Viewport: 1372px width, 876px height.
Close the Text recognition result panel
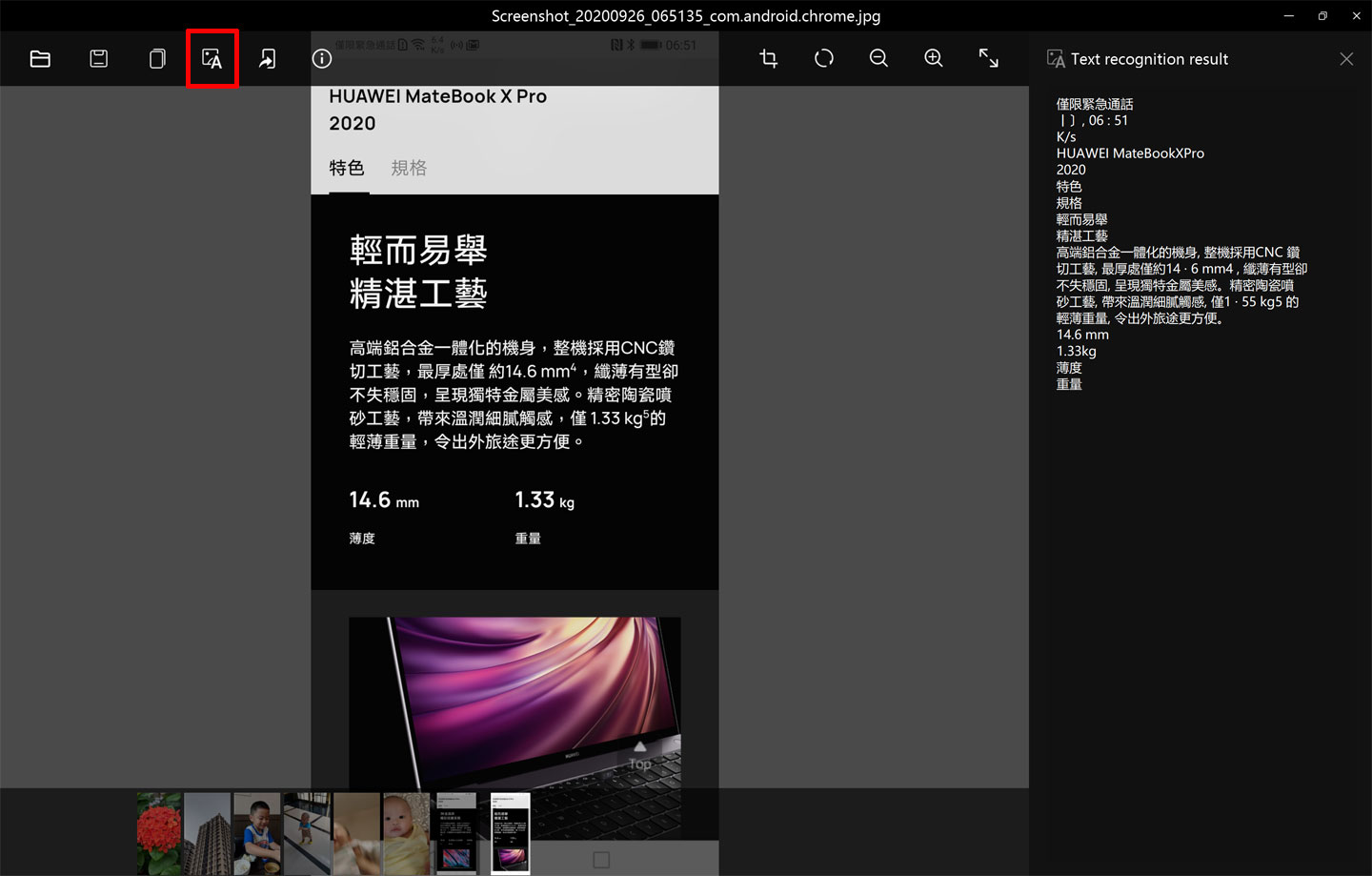point(1346,59)
